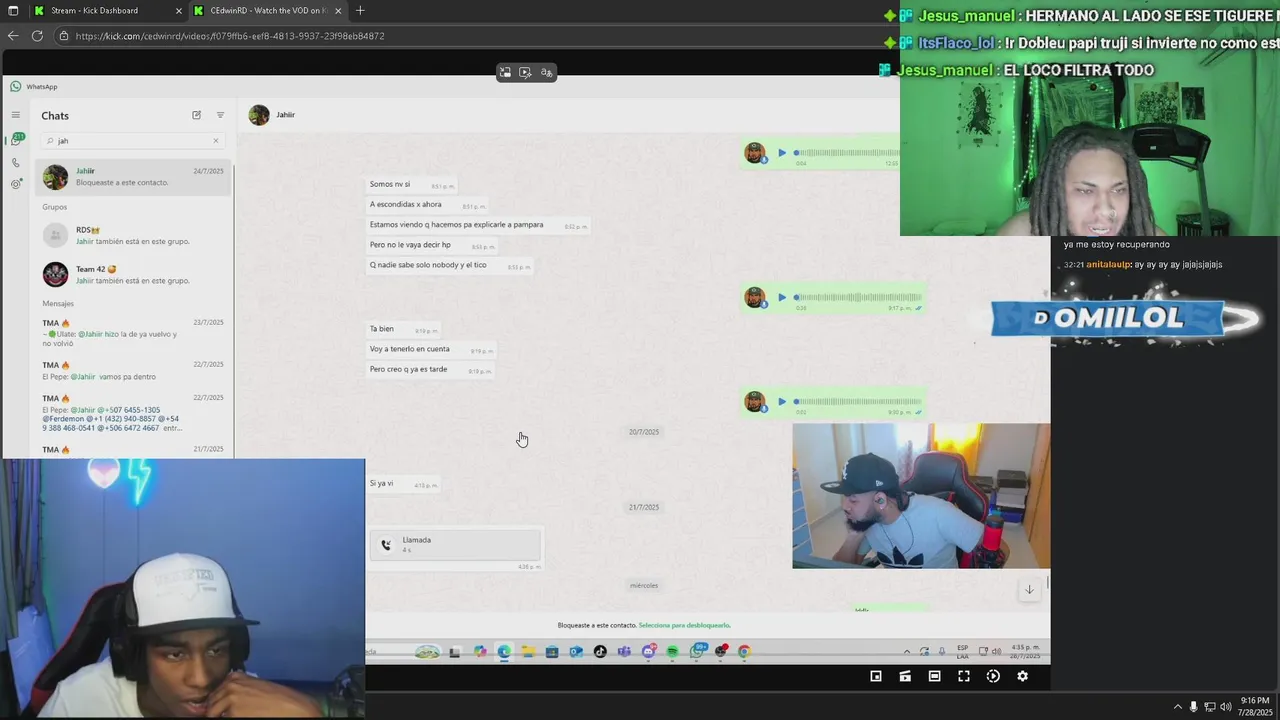The image size is (1280, 720).
Task: Click the first overlay capture toolbar icon
Action: click(x=505, y=72)
